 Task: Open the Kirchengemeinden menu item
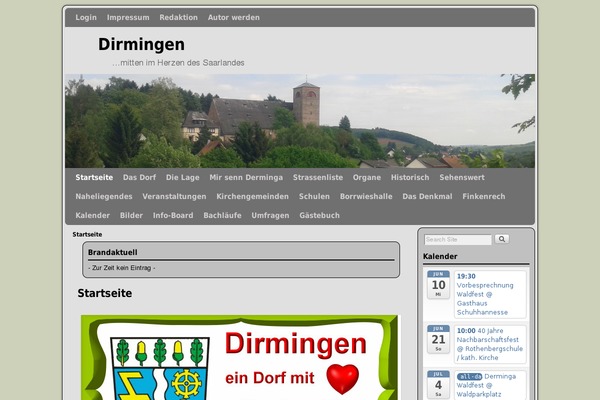[253, 196]
